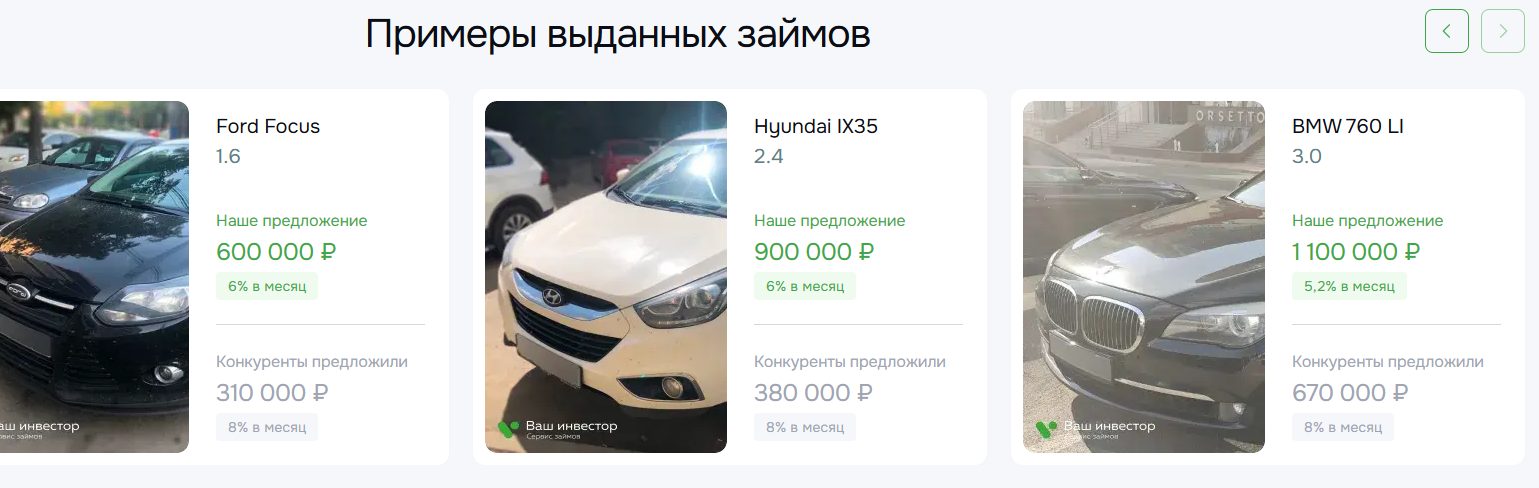This screenshot has width=1539, height=488.
Task: Select the BMW 760 LI title
Action: (x=1348, y=127)
